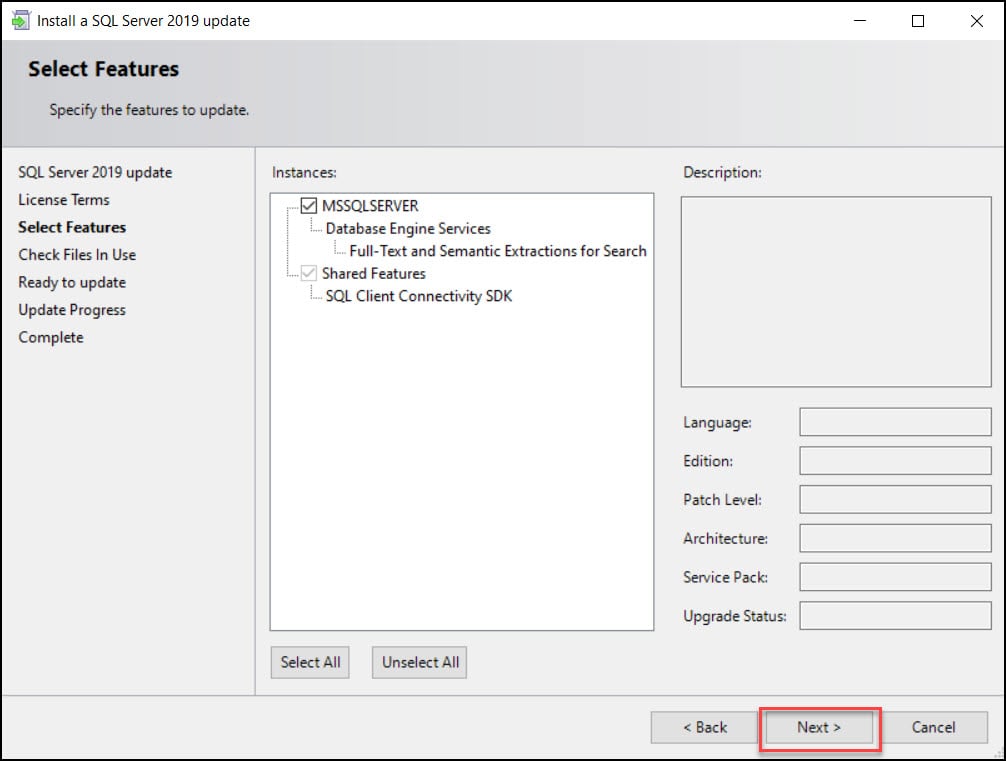Open Complete step in sidebar

pyautogui.click(x=51, y=338)
